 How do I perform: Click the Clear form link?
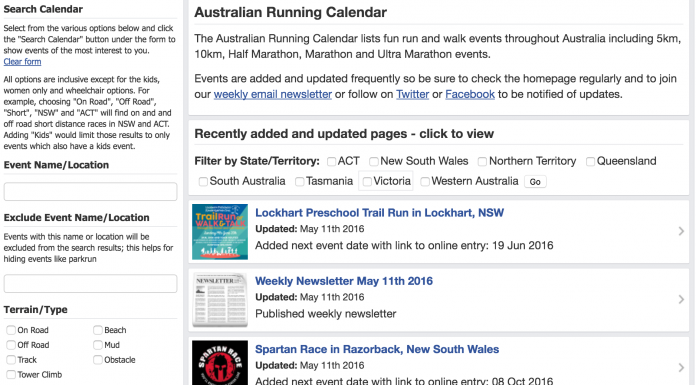click(22, 62)
